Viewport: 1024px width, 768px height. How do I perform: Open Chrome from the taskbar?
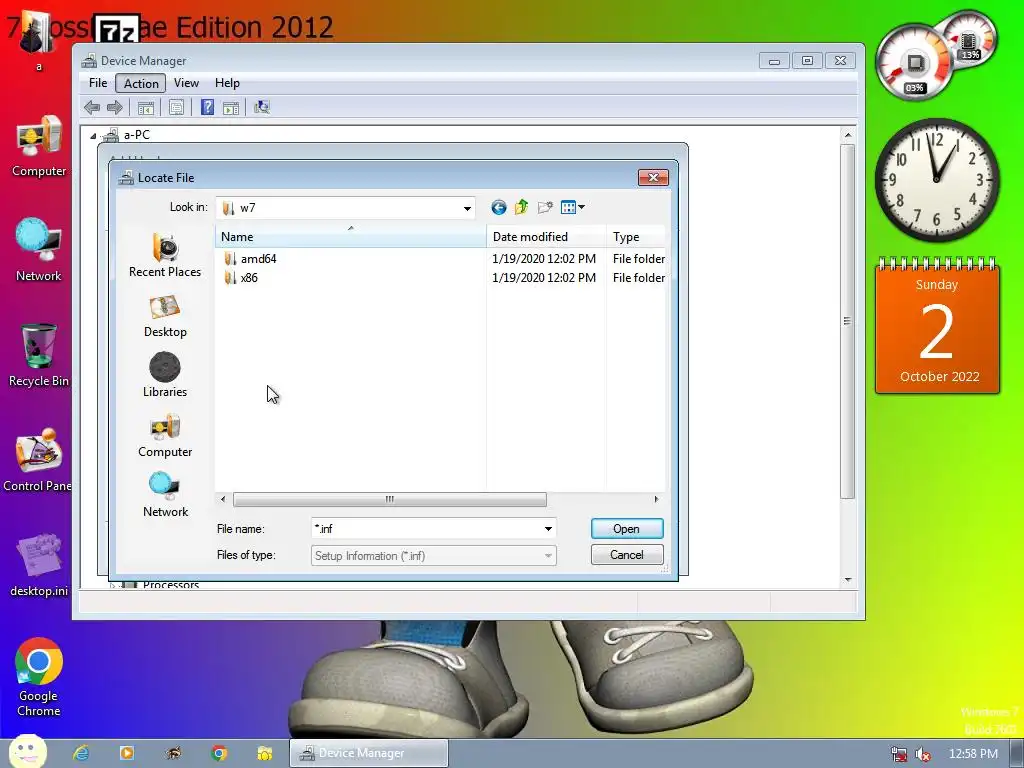[x=219, y=753]
